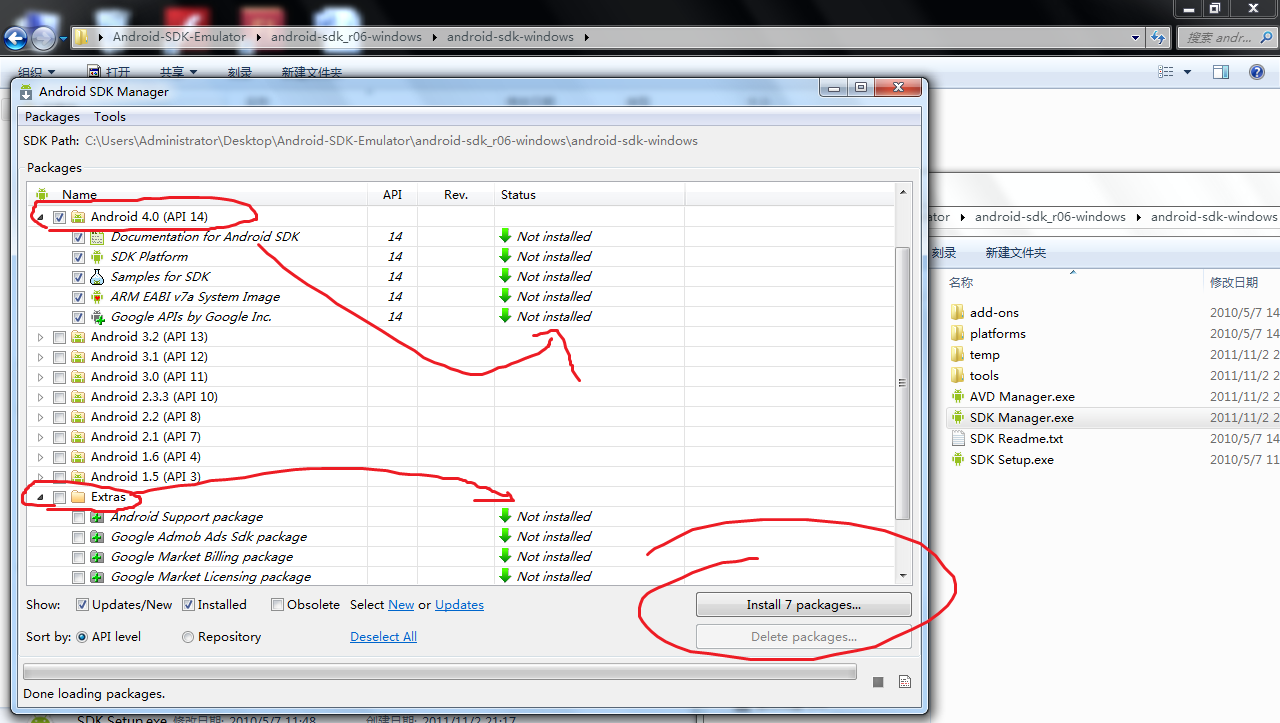Expand the Android 3.2 (API 13) node

coord(40,337)
